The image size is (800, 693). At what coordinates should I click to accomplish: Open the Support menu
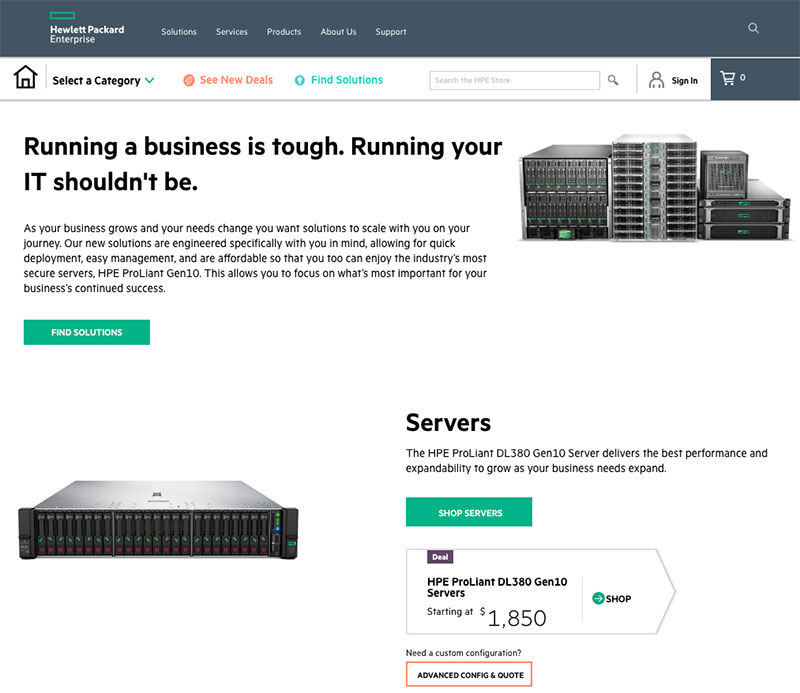(391, 32)
